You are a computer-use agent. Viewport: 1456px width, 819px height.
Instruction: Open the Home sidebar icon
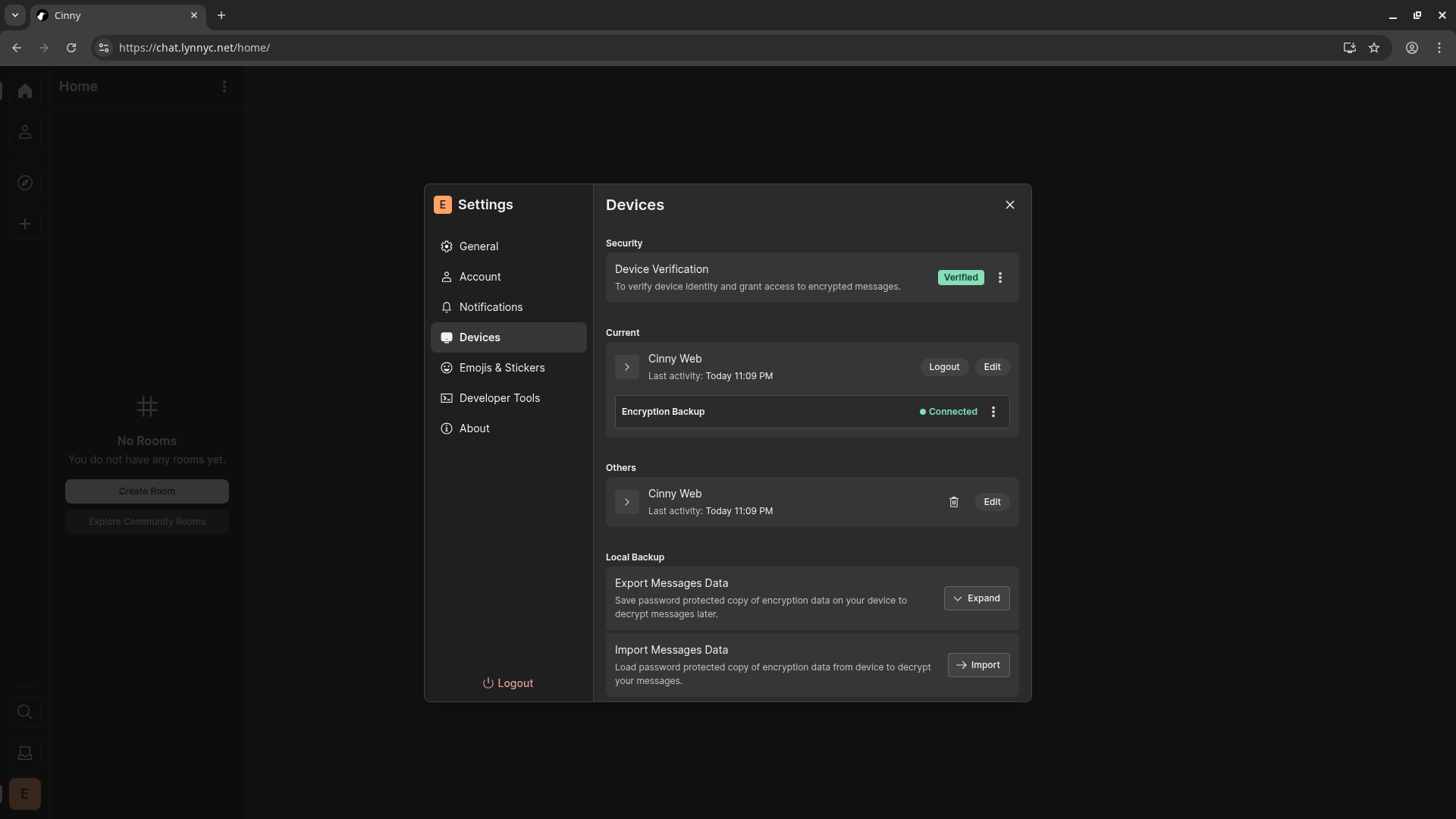25,91
